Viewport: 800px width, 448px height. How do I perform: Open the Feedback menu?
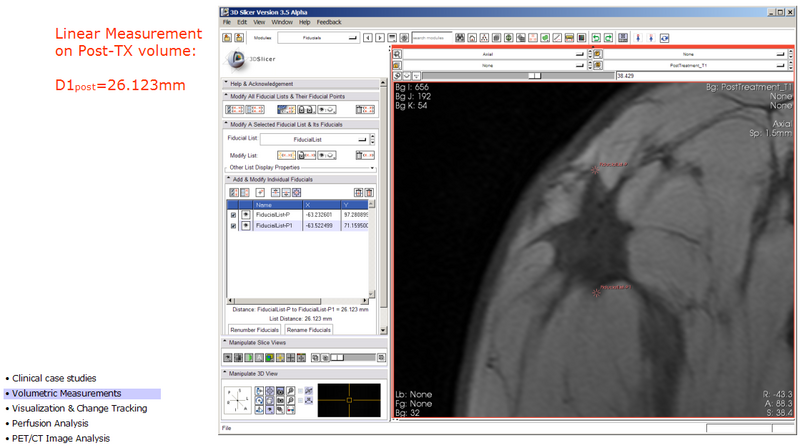tap(329, 22)
